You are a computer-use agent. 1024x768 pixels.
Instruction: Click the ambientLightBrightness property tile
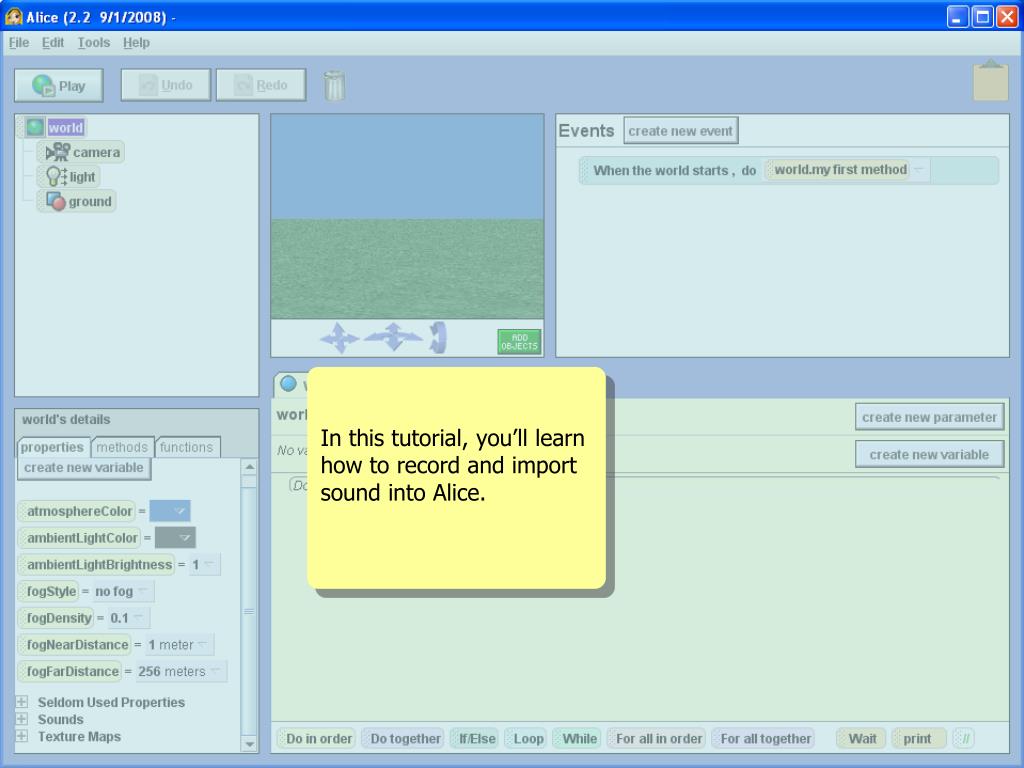tap(97, 564)
